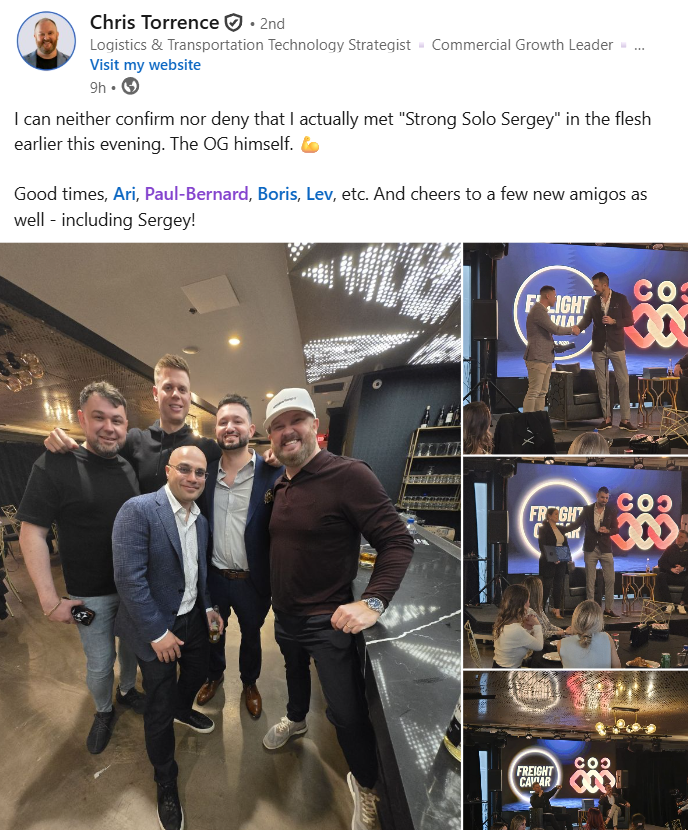Viewport: 688px width, 830px height.
Task: Open the award presentation audience photo
Action: [x=576, y=562]
